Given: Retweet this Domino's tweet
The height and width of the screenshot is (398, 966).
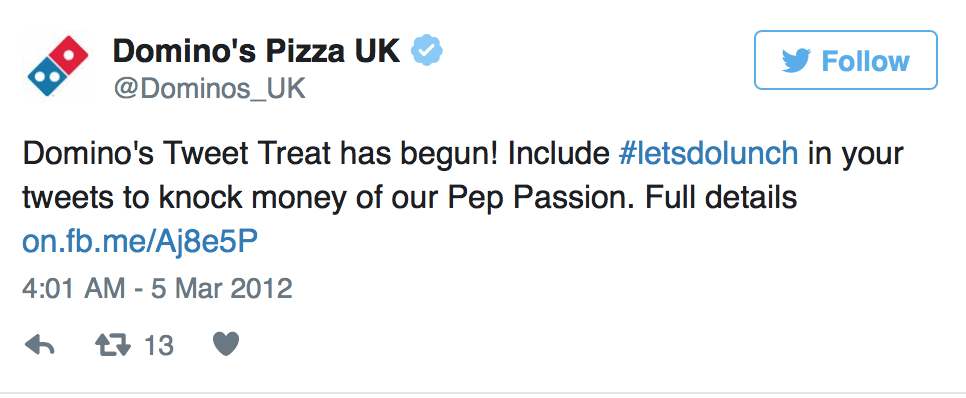Looking at the screenshot, I should 113,345.
